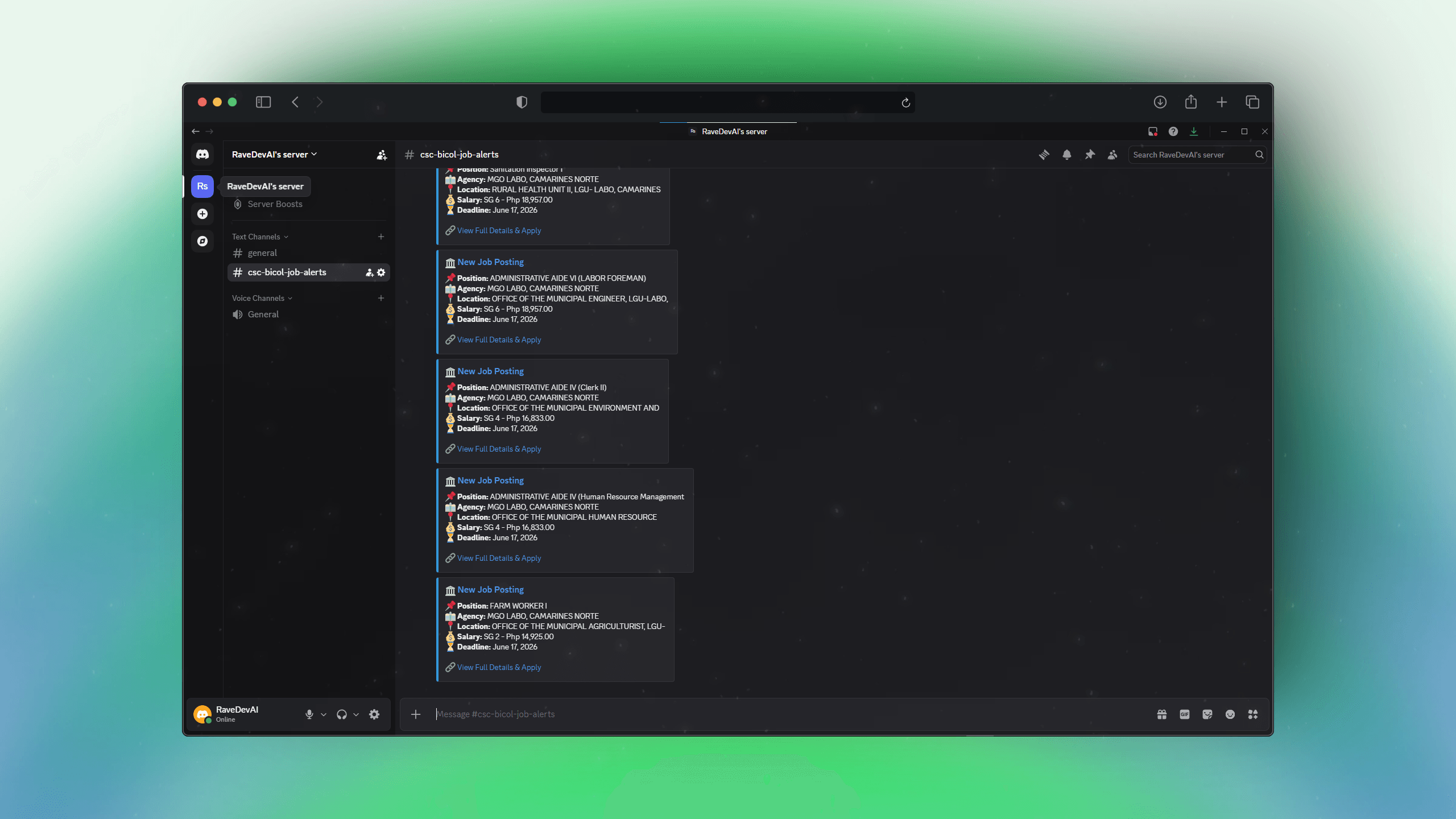Open Discord help question mark icon
The width and height of the screenshot is (1456, 819).
[x=1173, y=131]
